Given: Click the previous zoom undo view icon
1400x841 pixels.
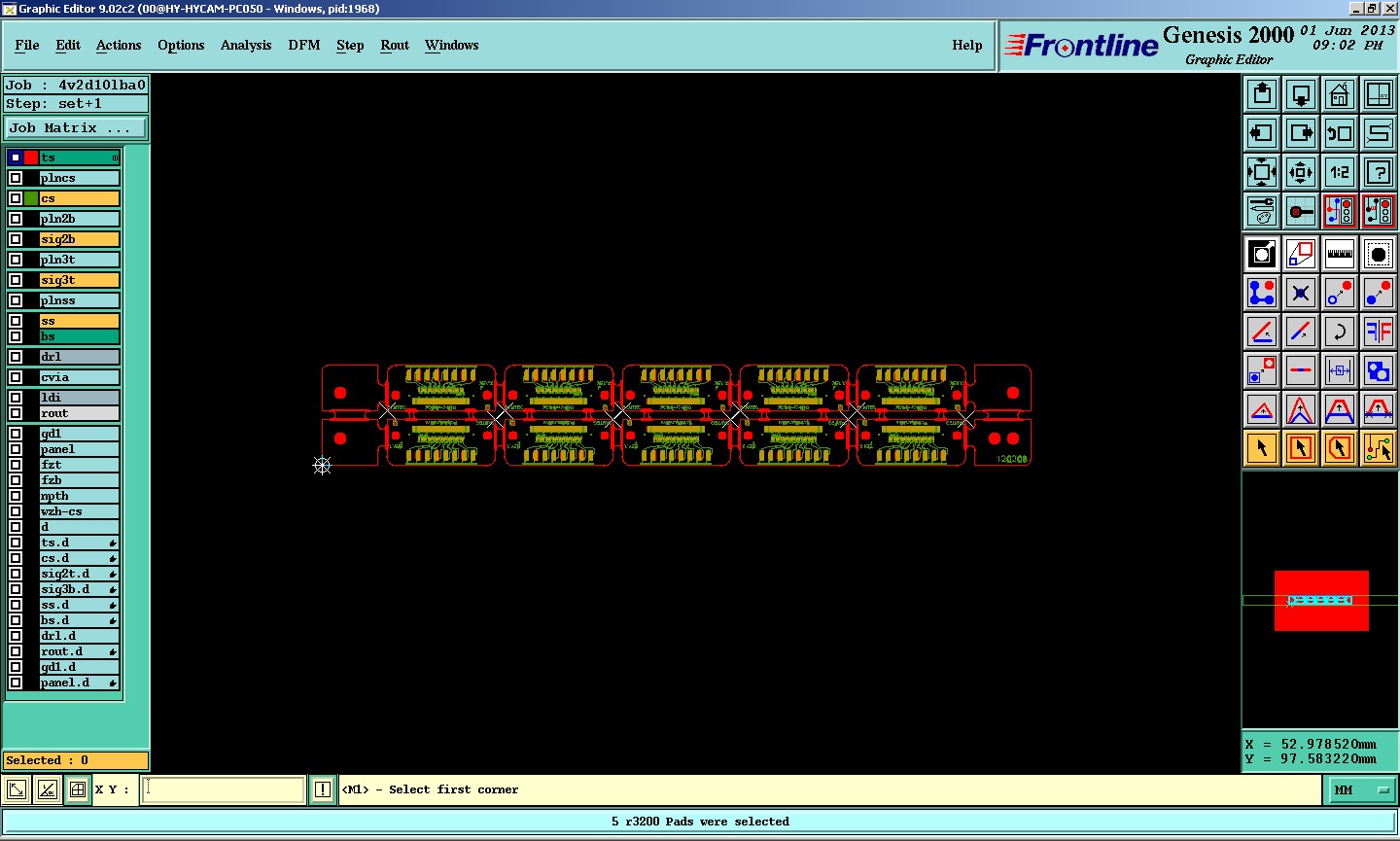Looking at the screenshot, I should coord(1340,133).
